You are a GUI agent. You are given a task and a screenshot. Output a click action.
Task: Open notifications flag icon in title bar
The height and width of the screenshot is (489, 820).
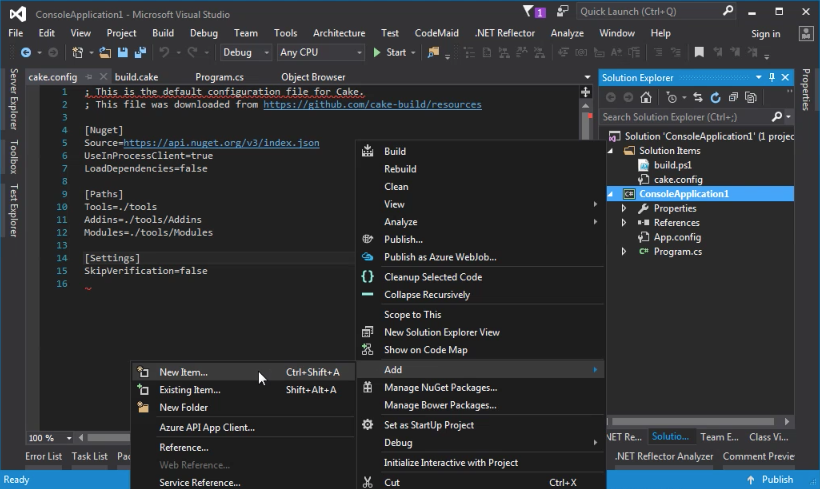(x=528, y=11)
